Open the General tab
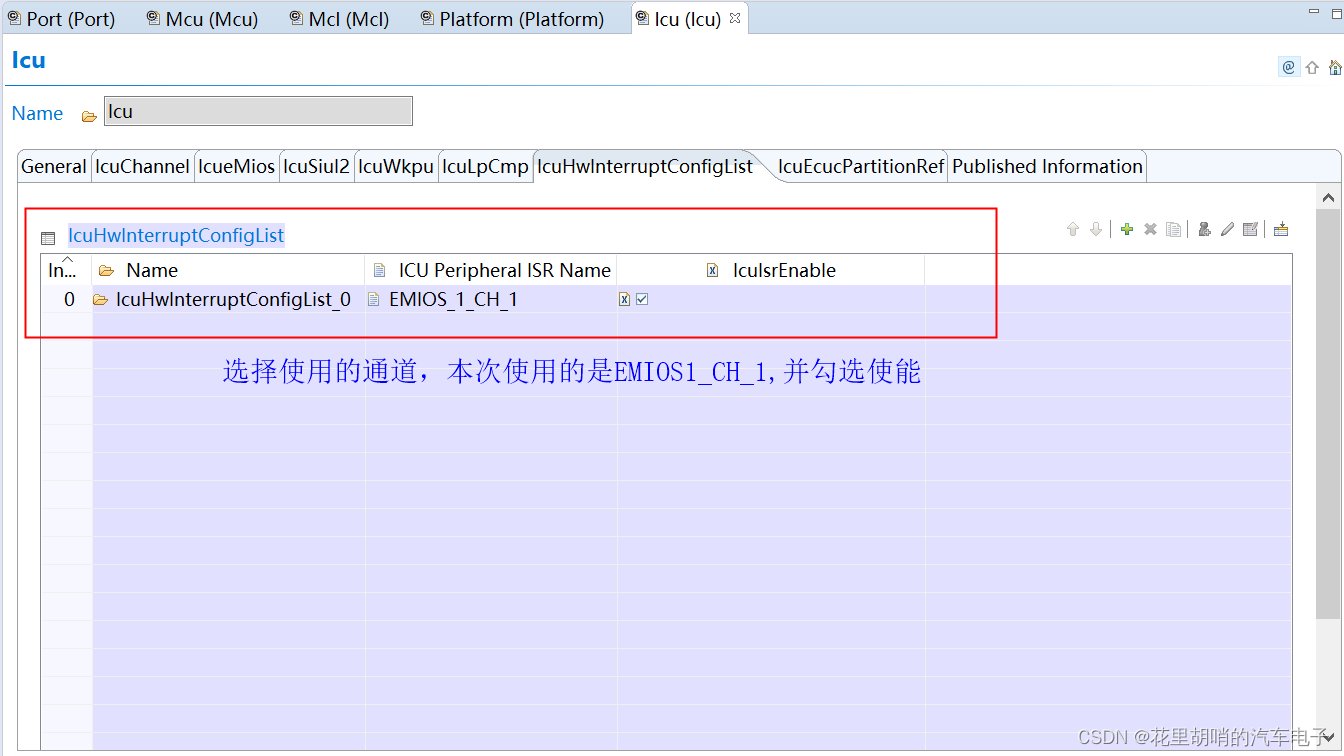The height and width of the screenshot is (756, 1344). (54, 167)
